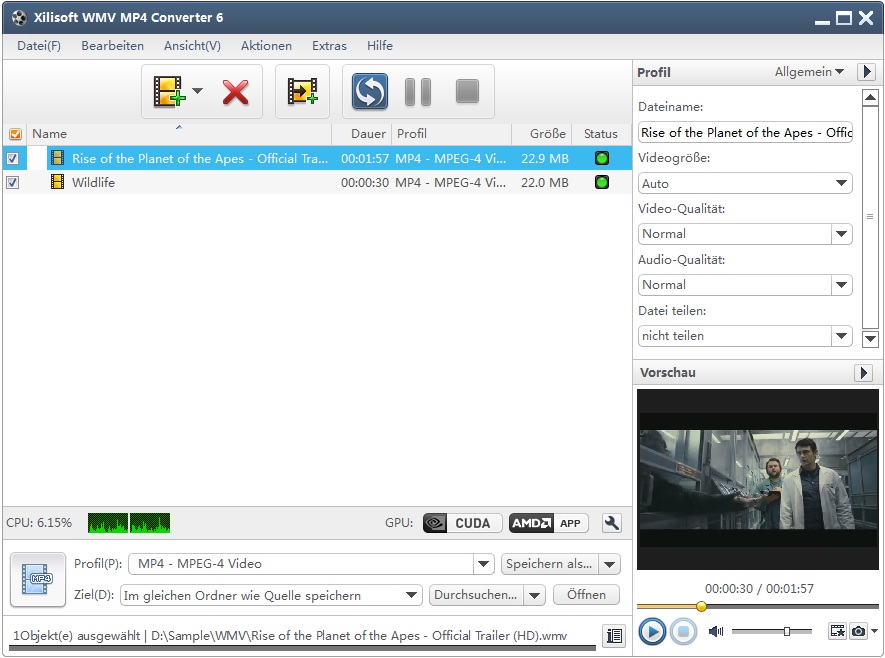Click the Dateiname text field
The width and height of the screenshot is (885, 658).
[745, 133]
